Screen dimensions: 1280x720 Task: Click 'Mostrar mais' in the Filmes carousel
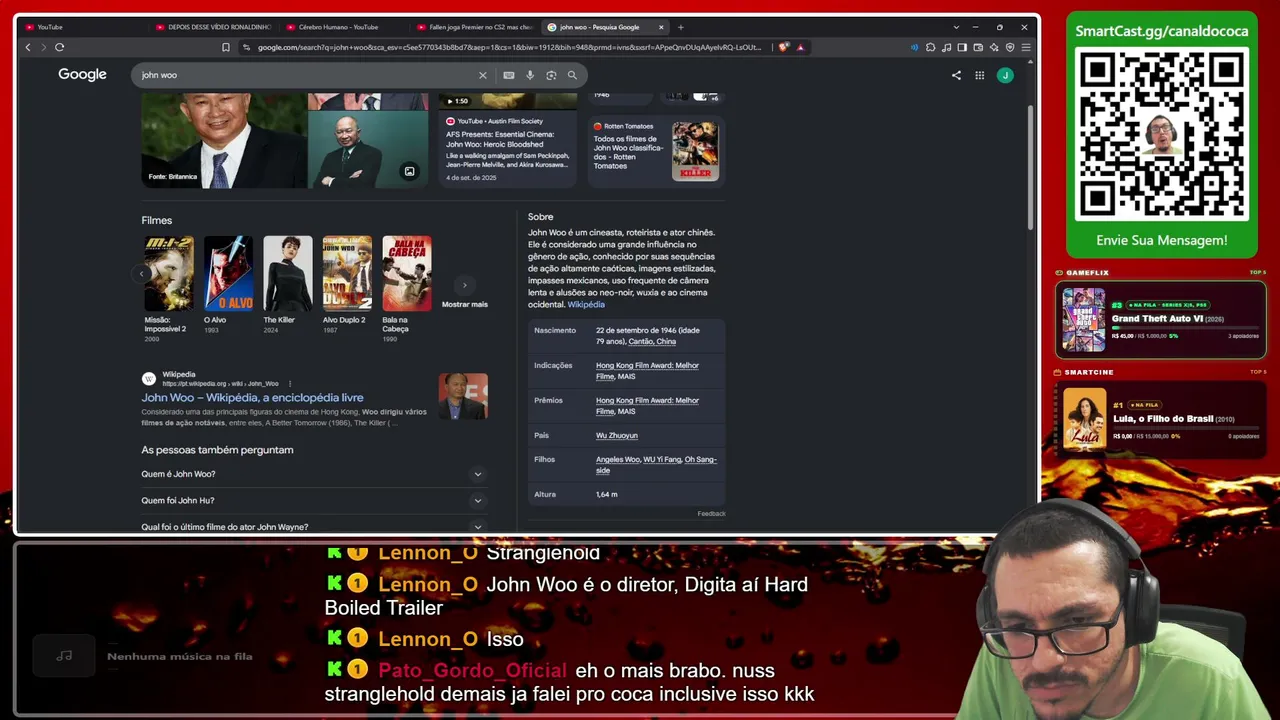[x=464, y=304]
